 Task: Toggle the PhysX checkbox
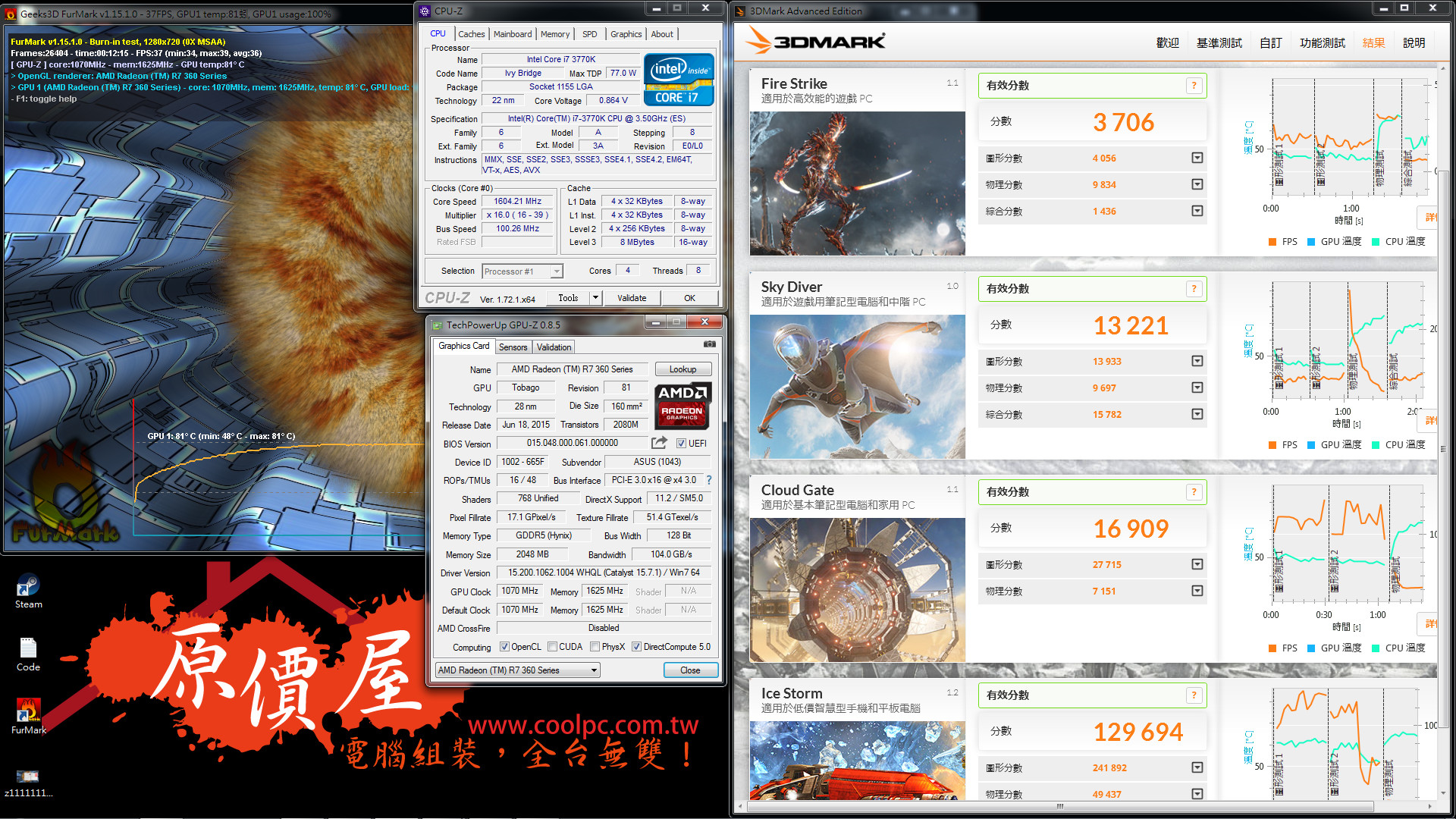[x=595, y=647]
